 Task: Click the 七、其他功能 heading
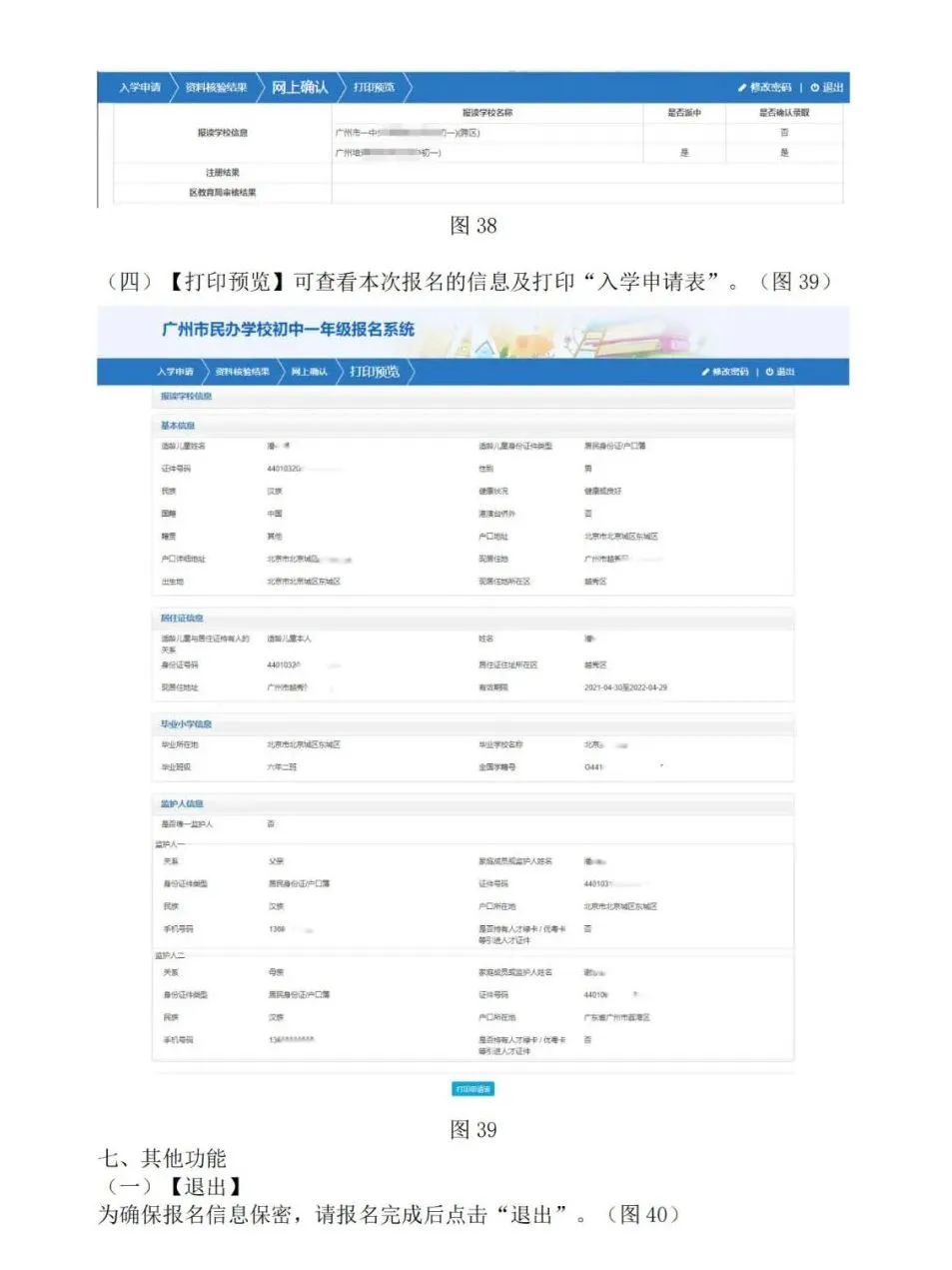pos(162,1159)
